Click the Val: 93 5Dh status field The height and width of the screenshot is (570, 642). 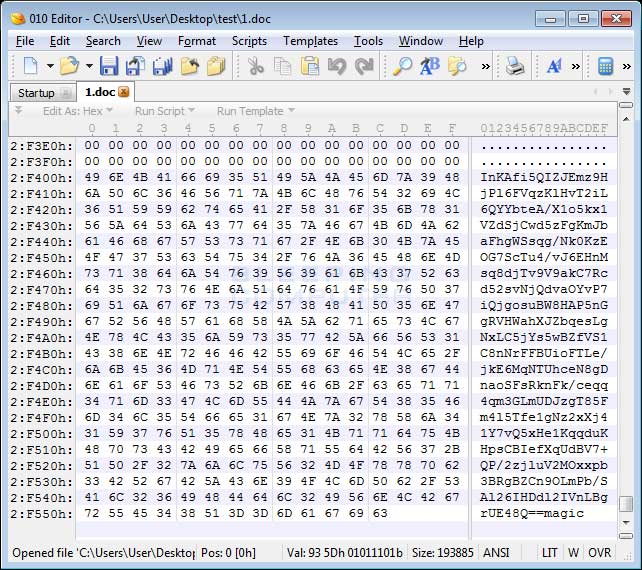344,553
